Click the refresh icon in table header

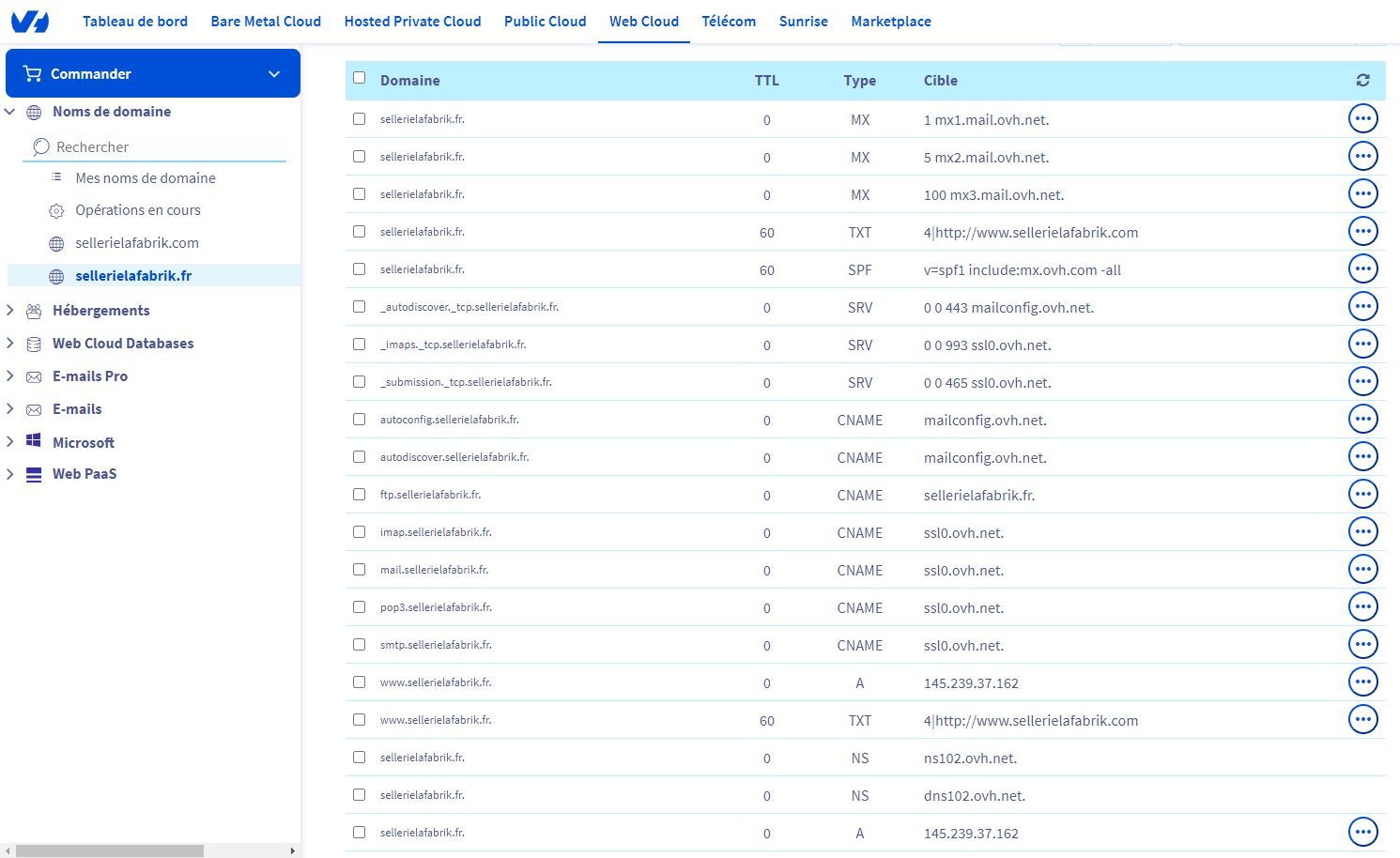click(1362, 81)
